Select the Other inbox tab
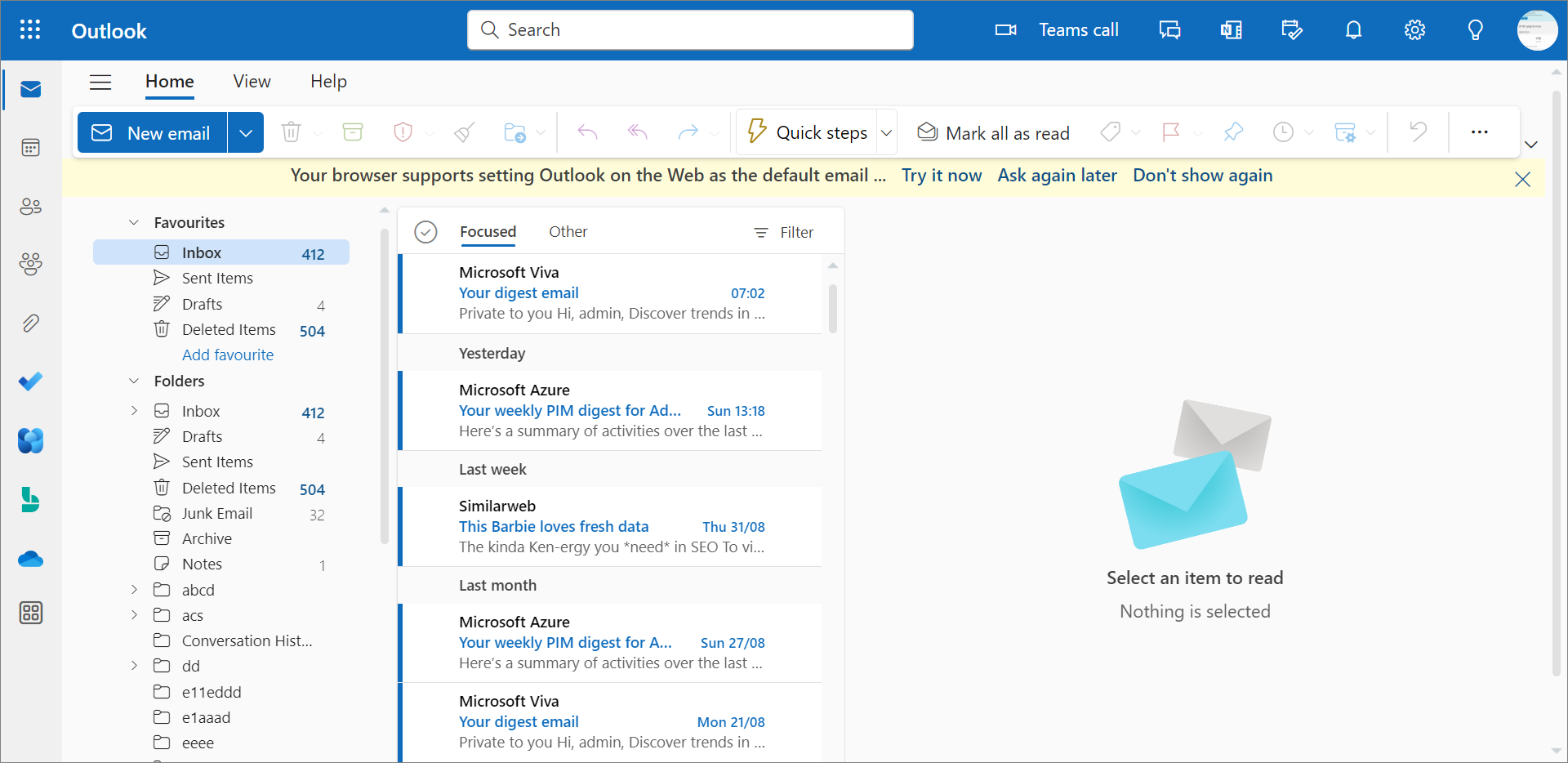 click(568, 232)
